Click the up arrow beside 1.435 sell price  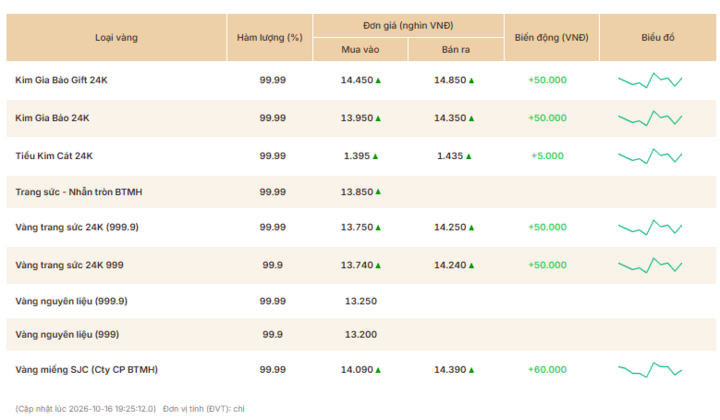[469, 157]
